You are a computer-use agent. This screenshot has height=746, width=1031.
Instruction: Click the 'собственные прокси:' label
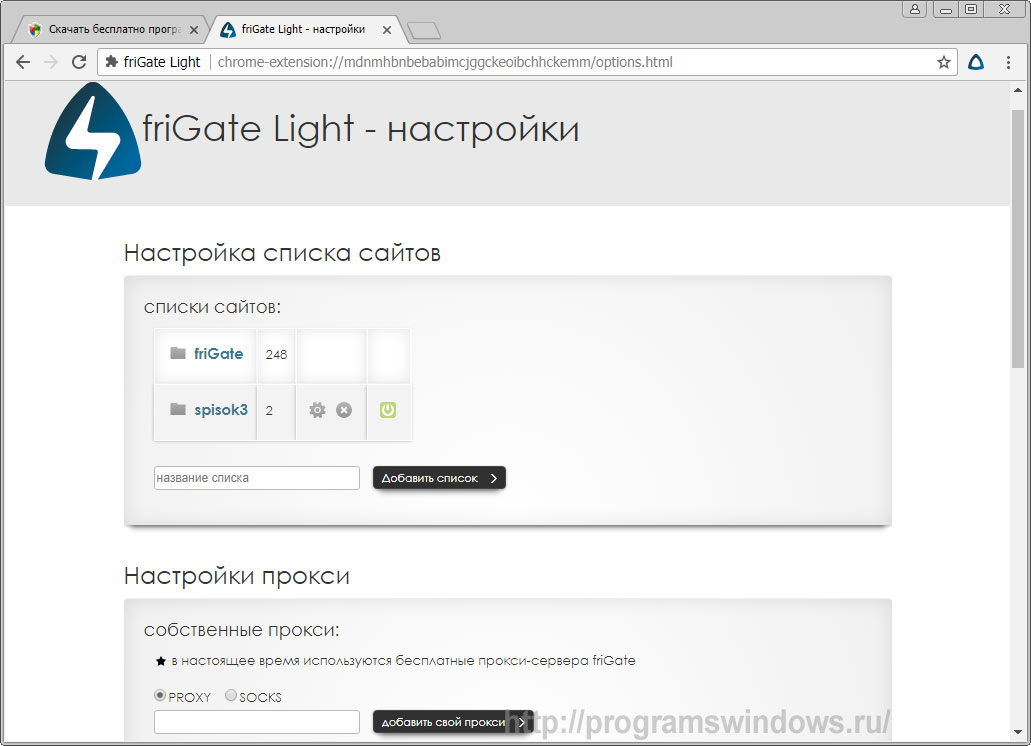[x=241, y=630]
